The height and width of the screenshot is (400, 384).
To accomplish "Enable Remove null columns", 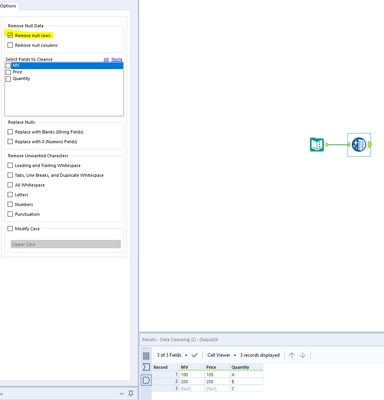I will (10, 45).
